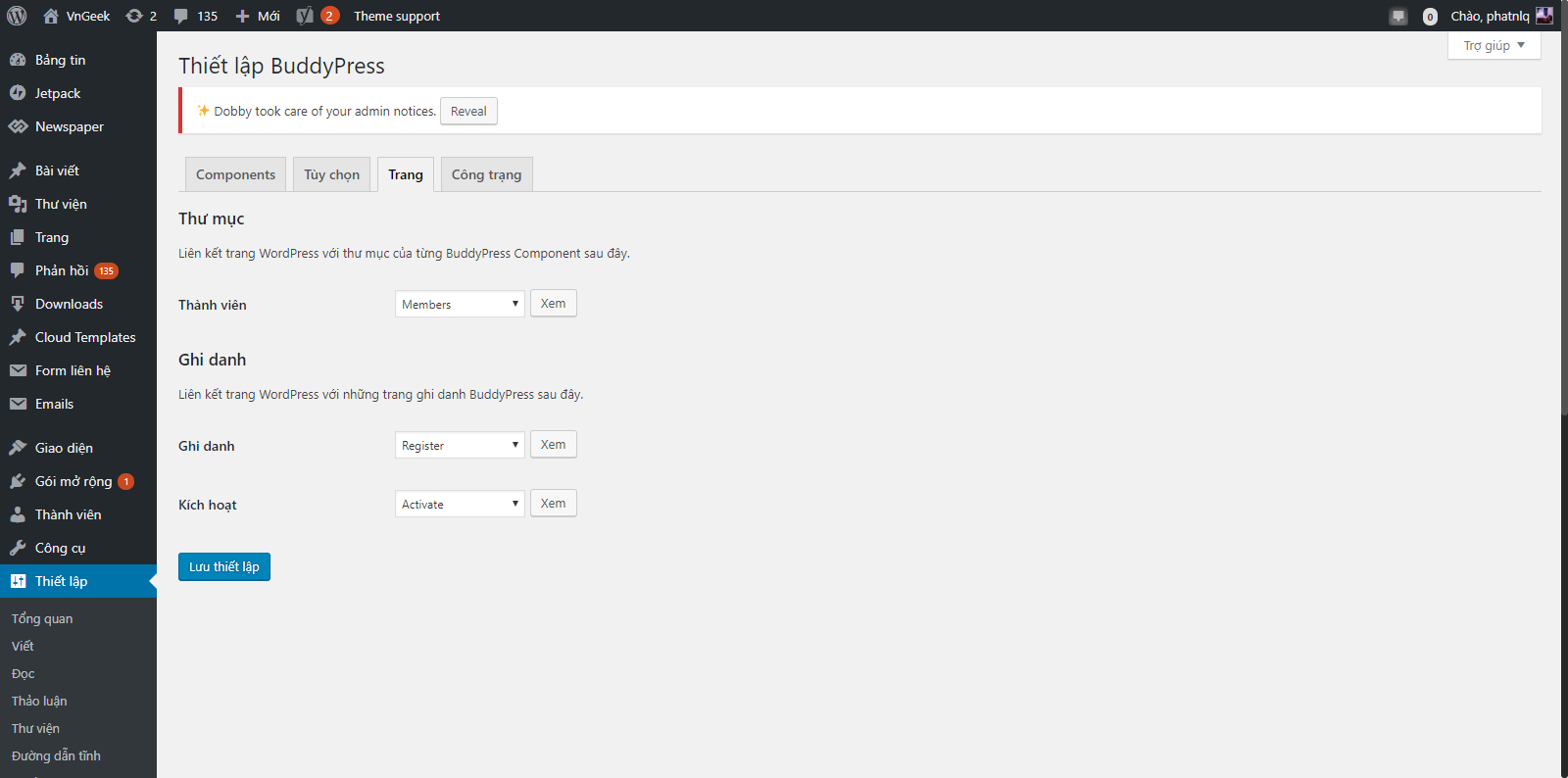Viewport: 1568px width, 778px height.
Task: Open the Register page dropdown
Action: pos(460,445)
